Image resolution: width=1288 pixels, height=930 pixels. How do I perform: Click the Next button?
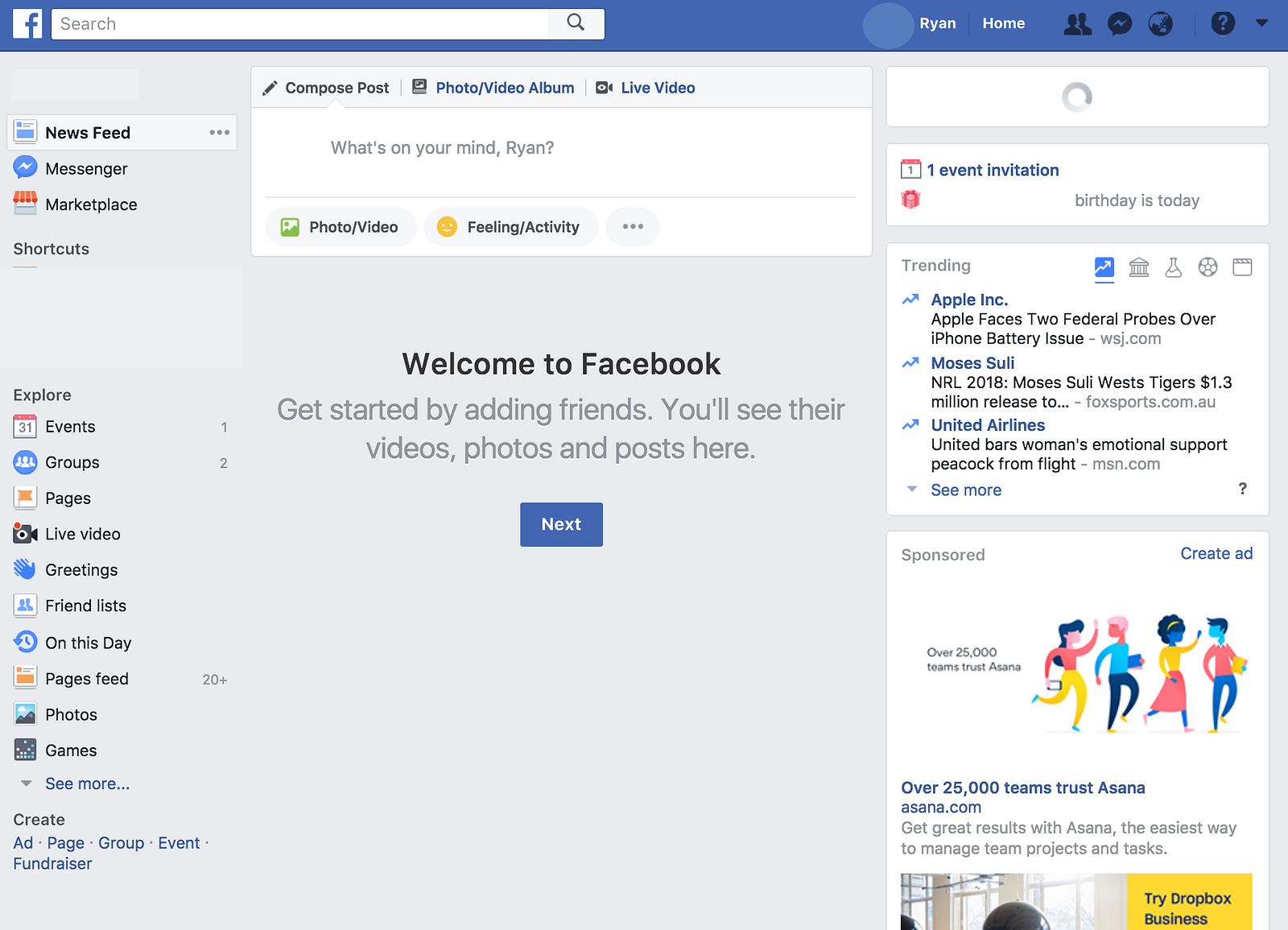click(x=561, y=524)
